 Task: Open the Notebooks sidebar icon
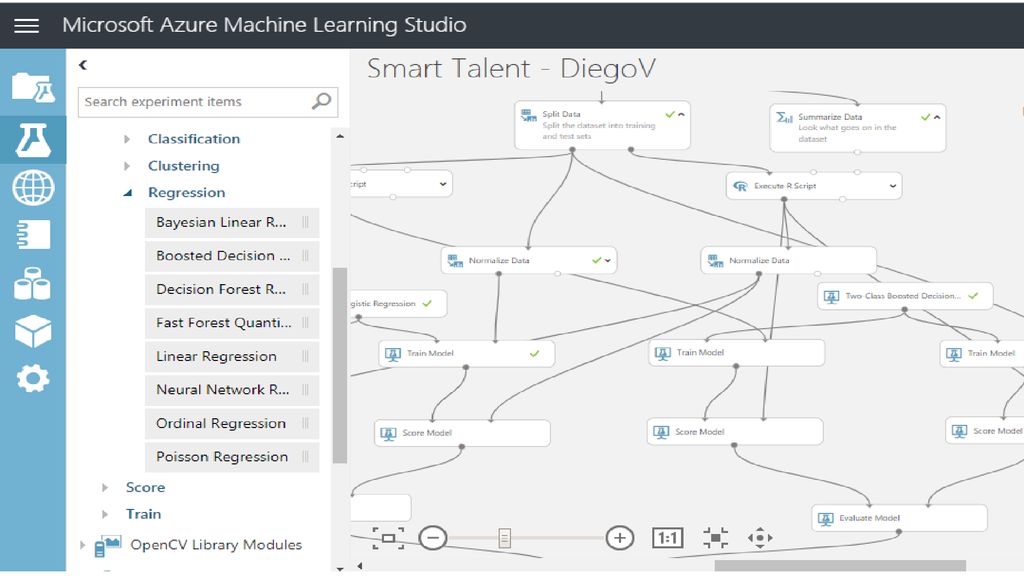point(33,234)
